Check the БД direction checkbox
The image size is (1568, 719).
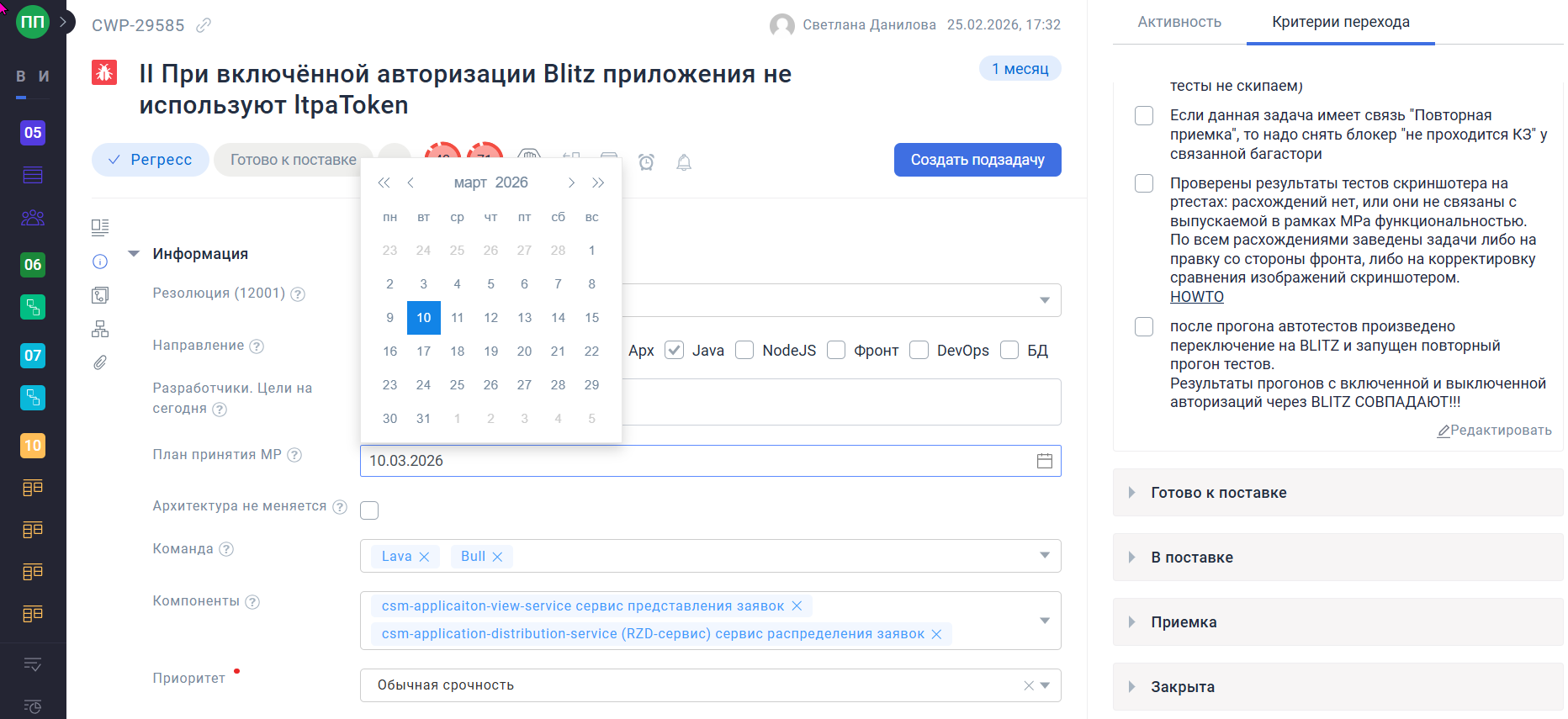(x=1009, y=350)
